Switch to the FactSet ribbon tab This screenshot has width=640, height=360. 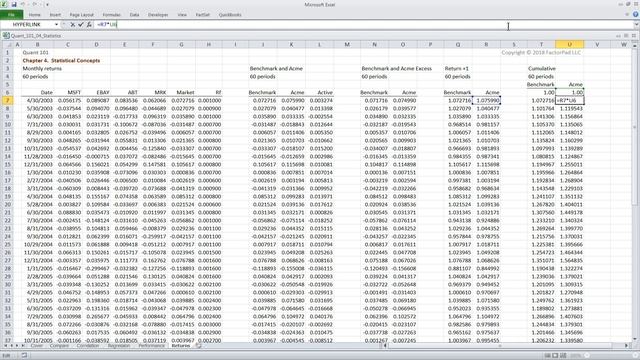pyautogui.click(x=202, y=15)
